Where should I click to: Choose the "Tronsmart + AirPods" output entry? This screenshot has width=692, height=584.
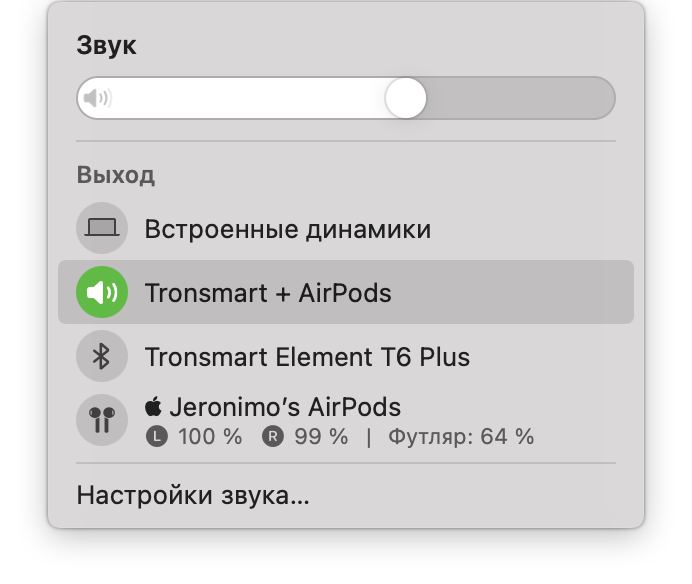[268, 293]
